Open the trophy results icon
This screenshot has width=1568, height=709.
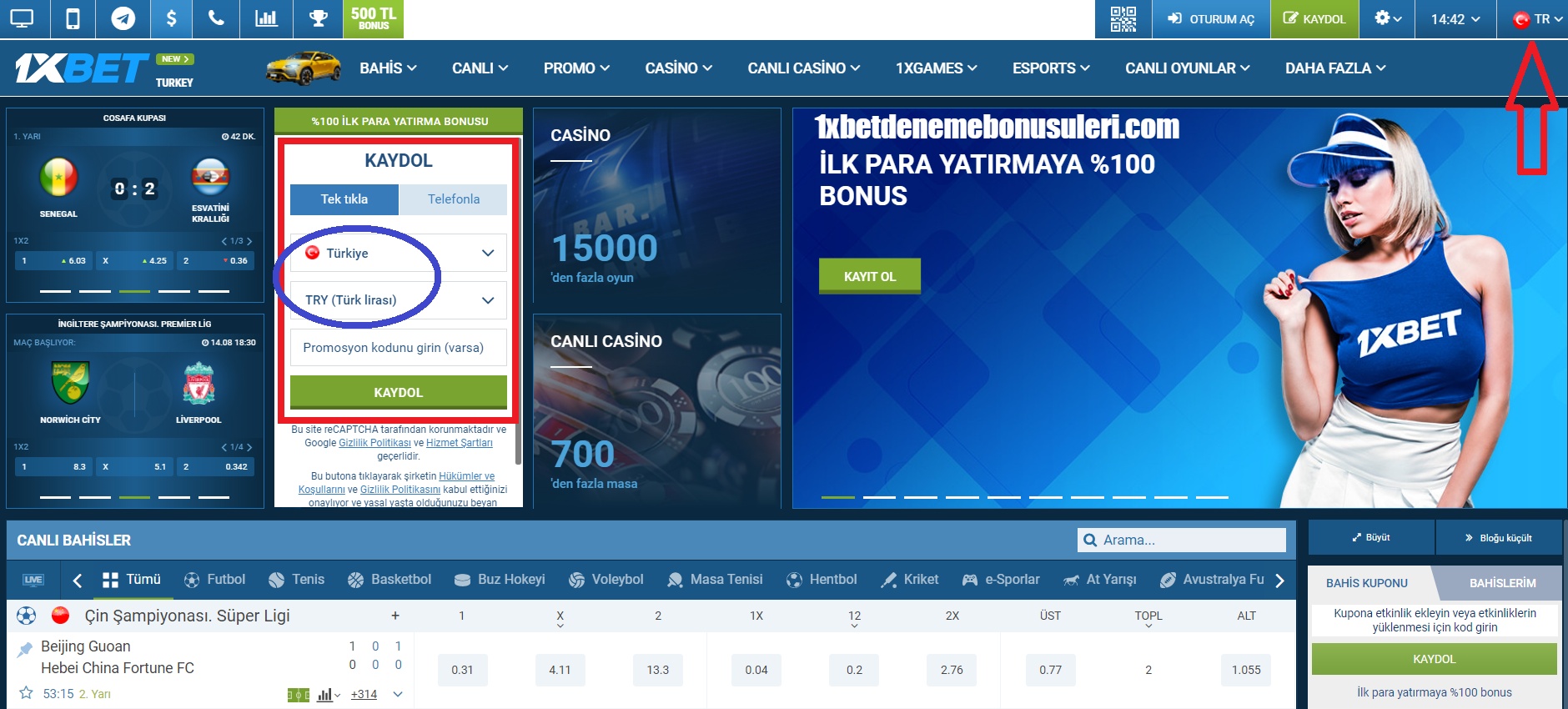click(318, 18)
